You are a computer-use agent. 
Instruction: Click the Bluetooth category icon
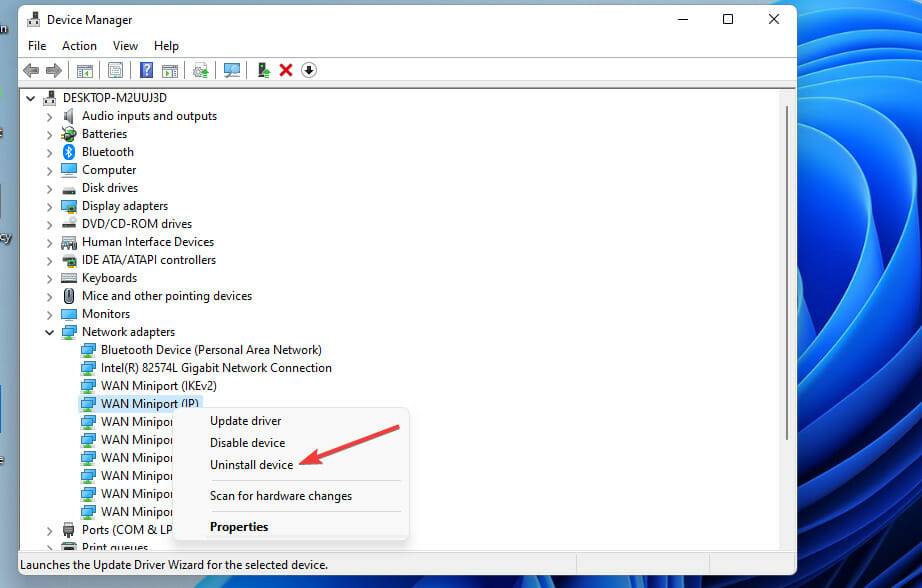pyautogui.click(x=69, y=152)
